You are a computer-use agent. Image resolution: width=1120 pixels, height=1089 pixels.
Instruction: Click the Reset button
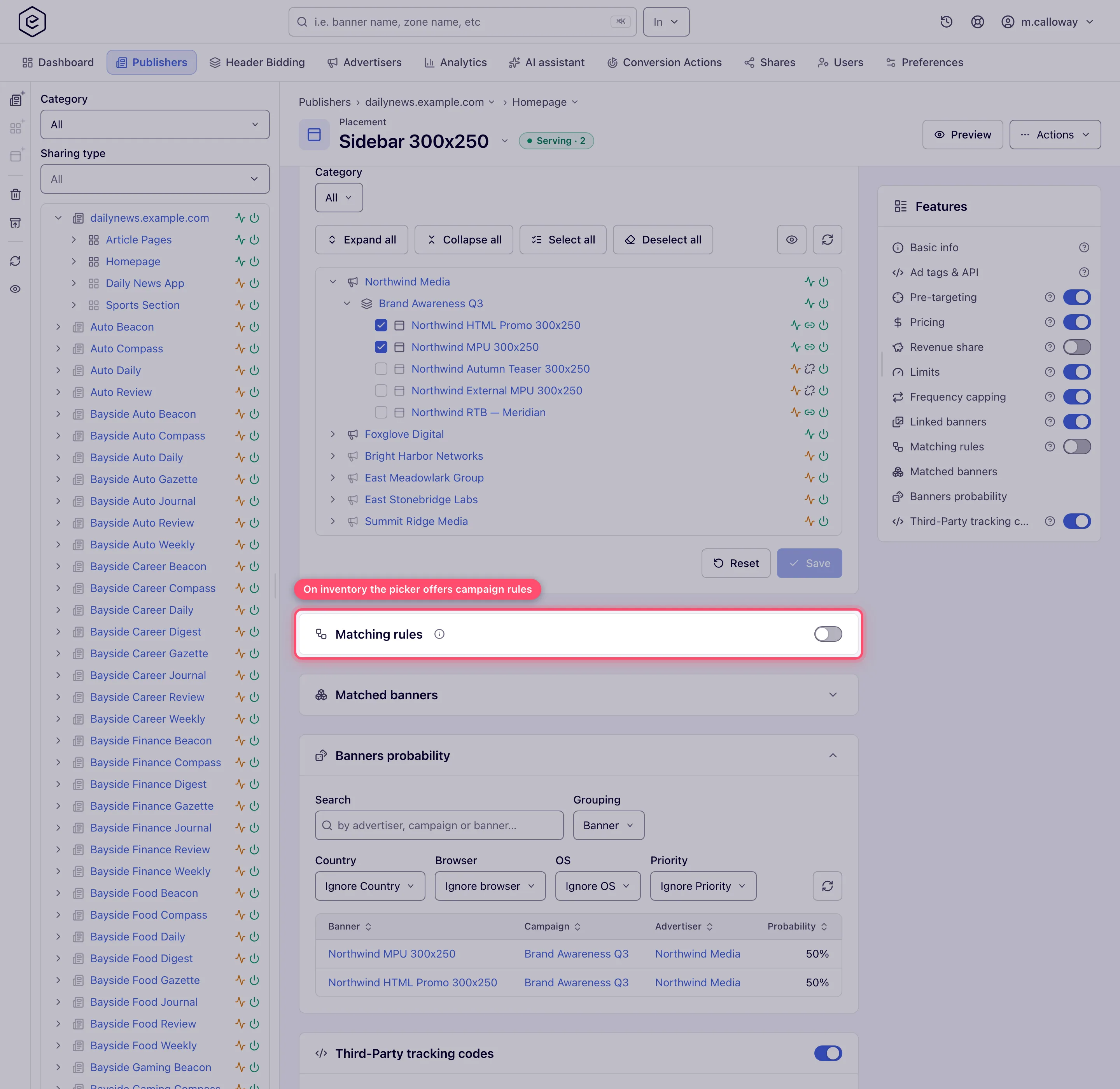point(736,564)
